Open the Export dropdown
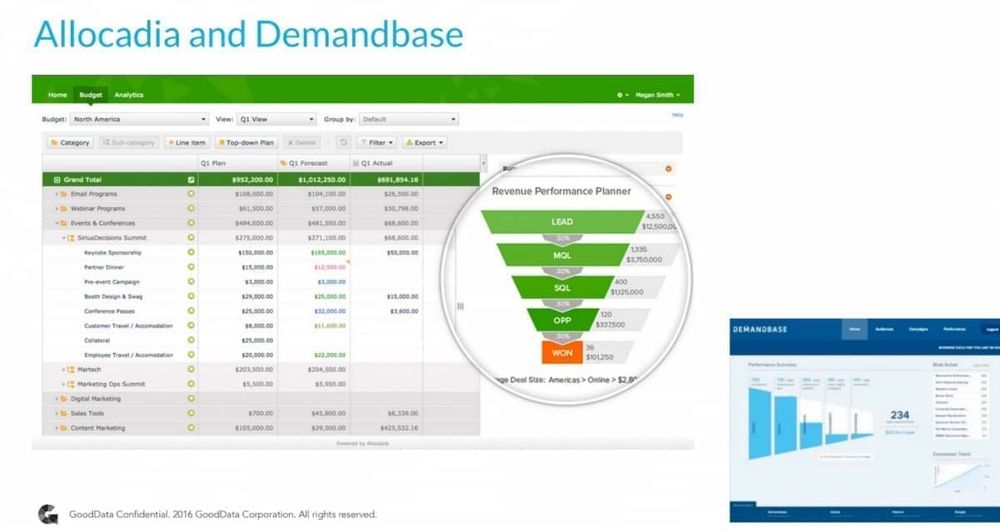 pyautogui.click(x=425, y=143)
